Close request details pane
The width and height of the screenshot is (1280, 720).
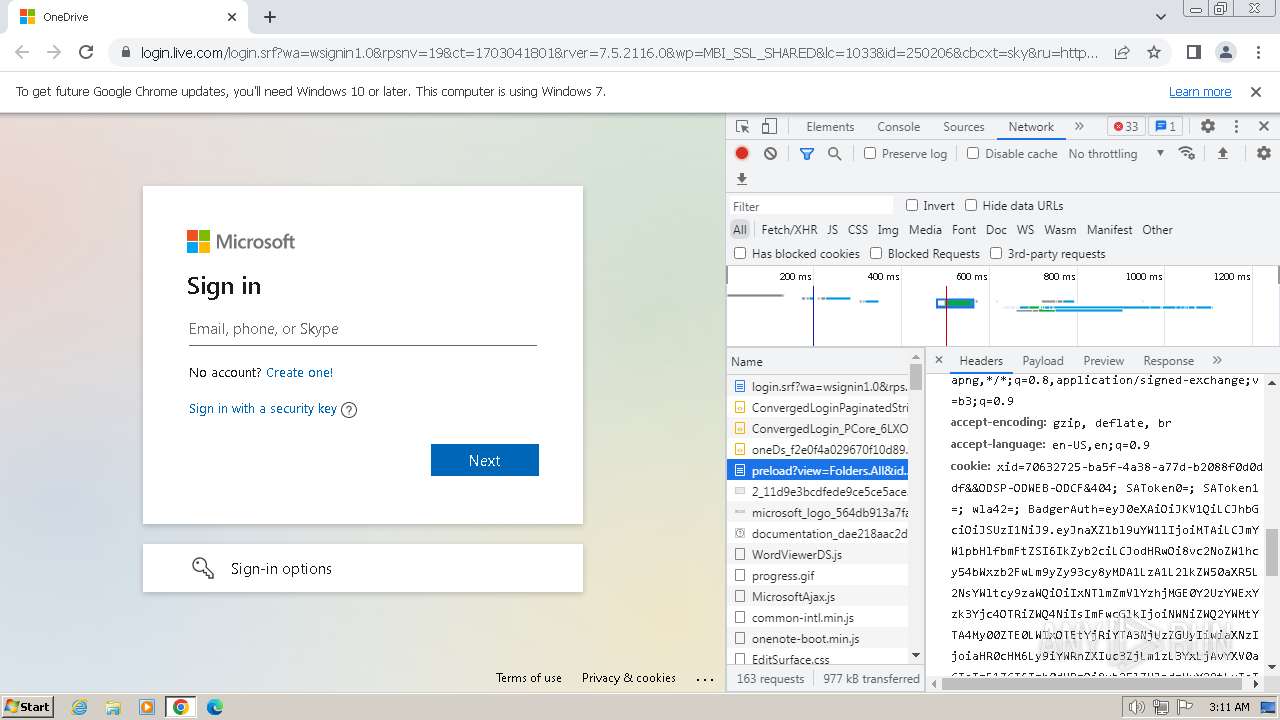939,360
